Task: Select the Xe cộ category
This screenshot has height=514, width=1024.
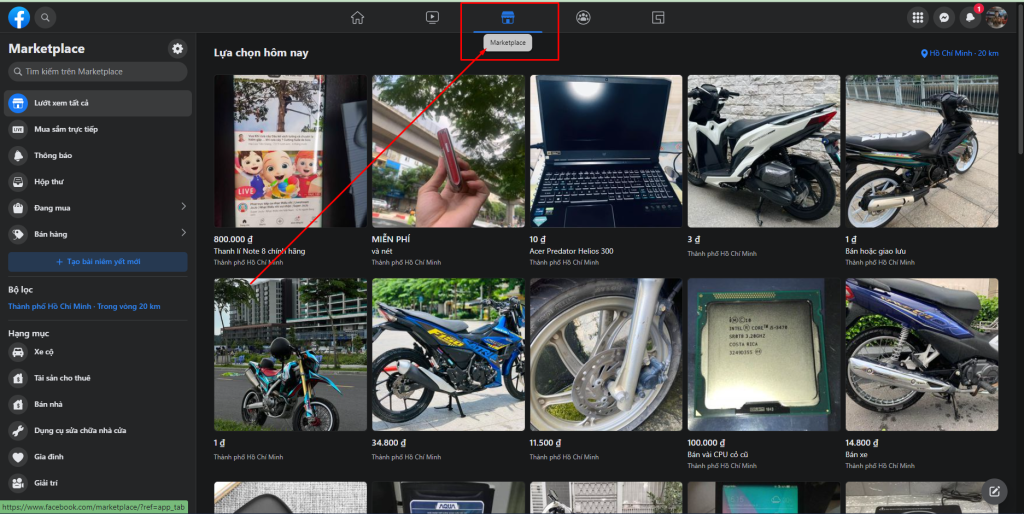Action: pyautogui.click(x=43, y=352)
